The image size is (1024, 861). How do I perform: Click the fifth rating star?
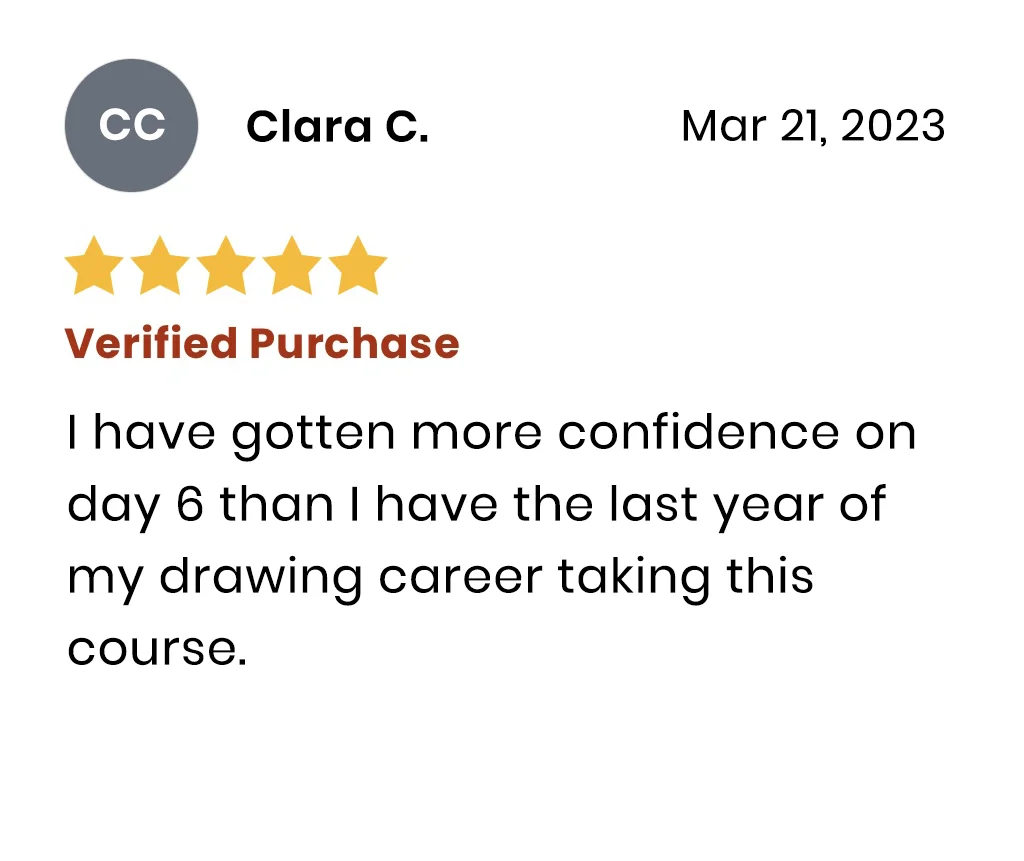(x=357, y=267)
